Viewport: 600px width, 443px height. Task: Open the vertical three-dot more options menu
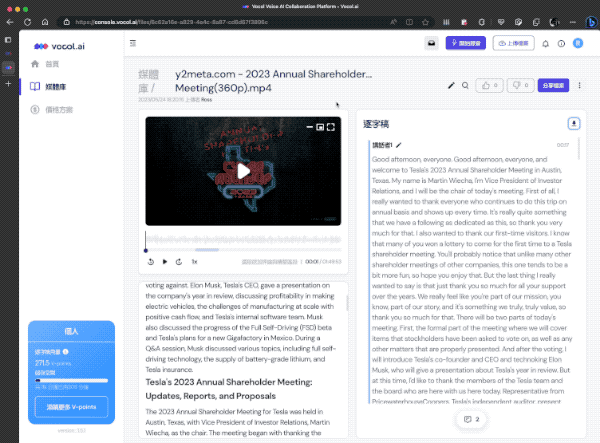(x=579, y=85)
